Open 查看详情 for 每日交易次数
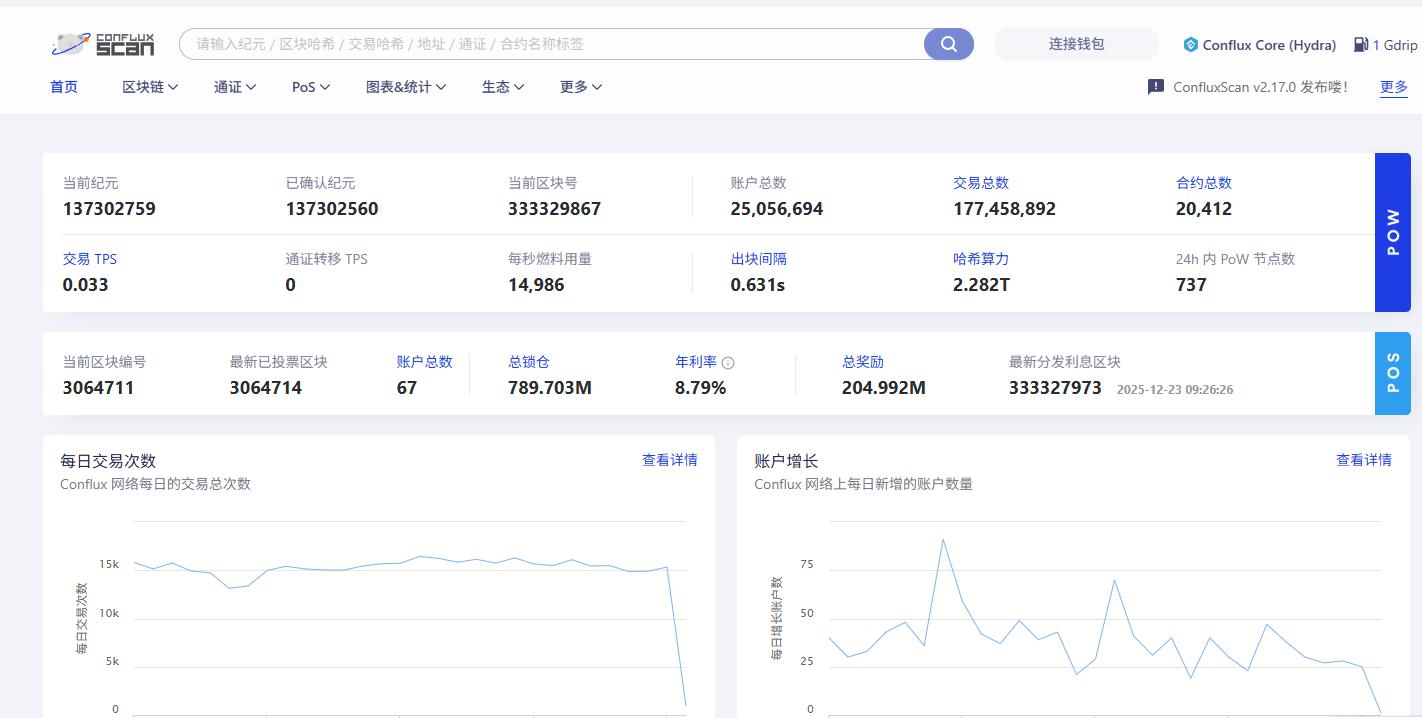 [669, 460]
